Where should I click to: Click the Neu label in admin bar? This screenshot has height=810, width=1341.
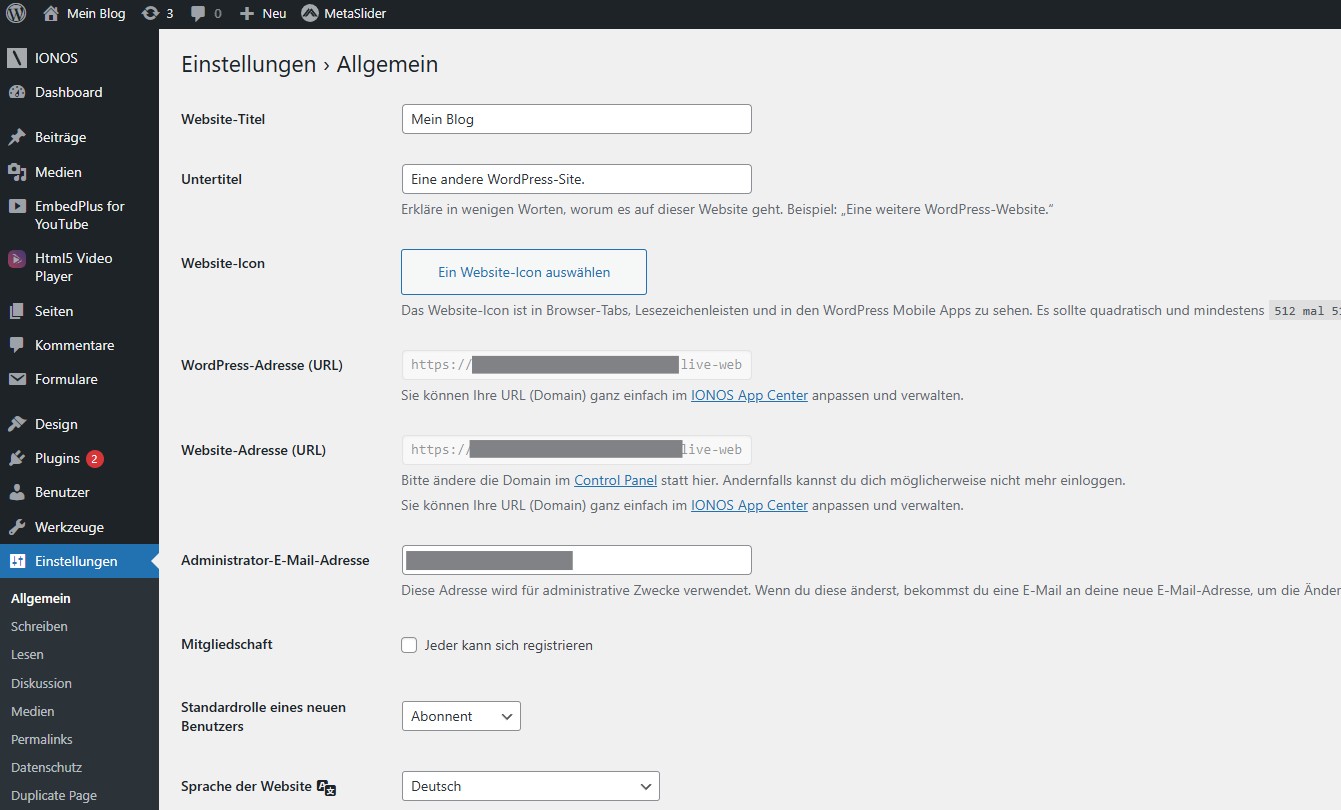click(274, 13)
